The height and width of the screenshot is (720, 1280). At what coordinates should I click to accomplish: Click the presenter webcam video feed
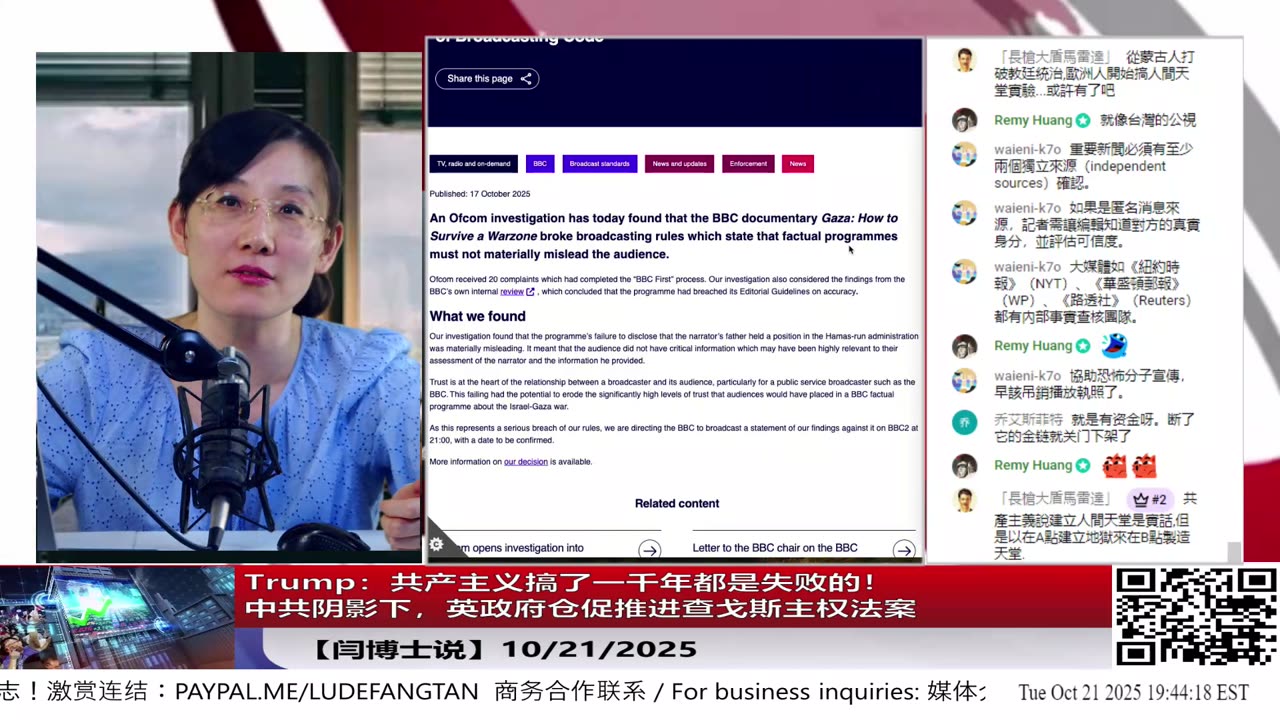point(228,307)
